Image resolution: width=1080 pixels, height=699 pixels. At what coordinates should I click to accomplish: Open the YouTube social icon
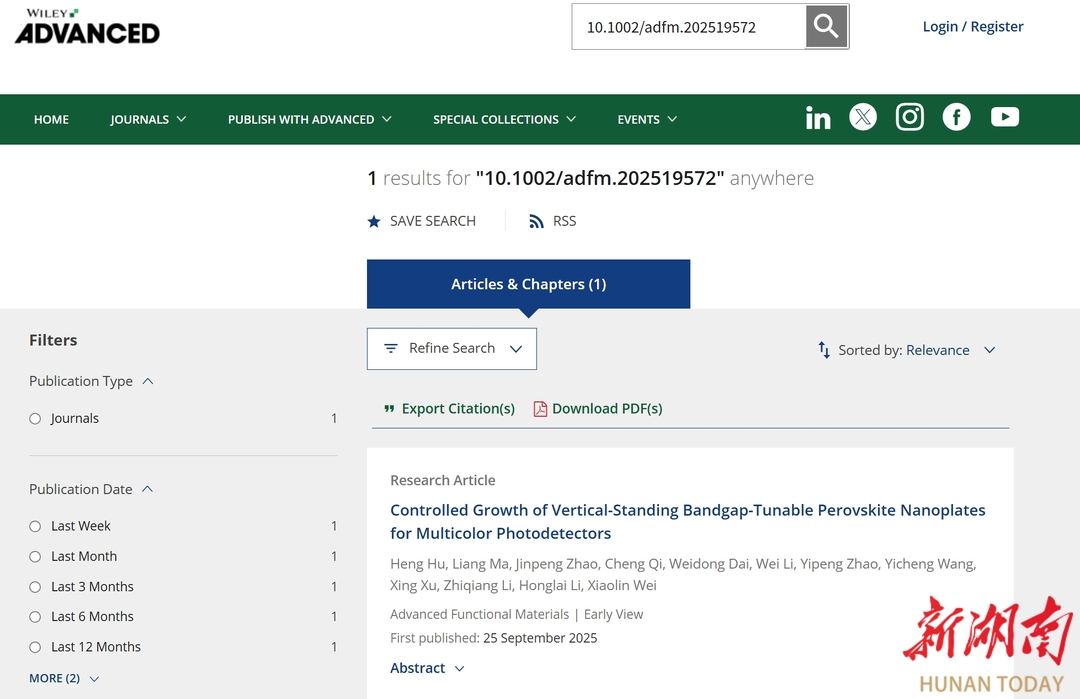pyautogui.click(x=1004, y=118)
